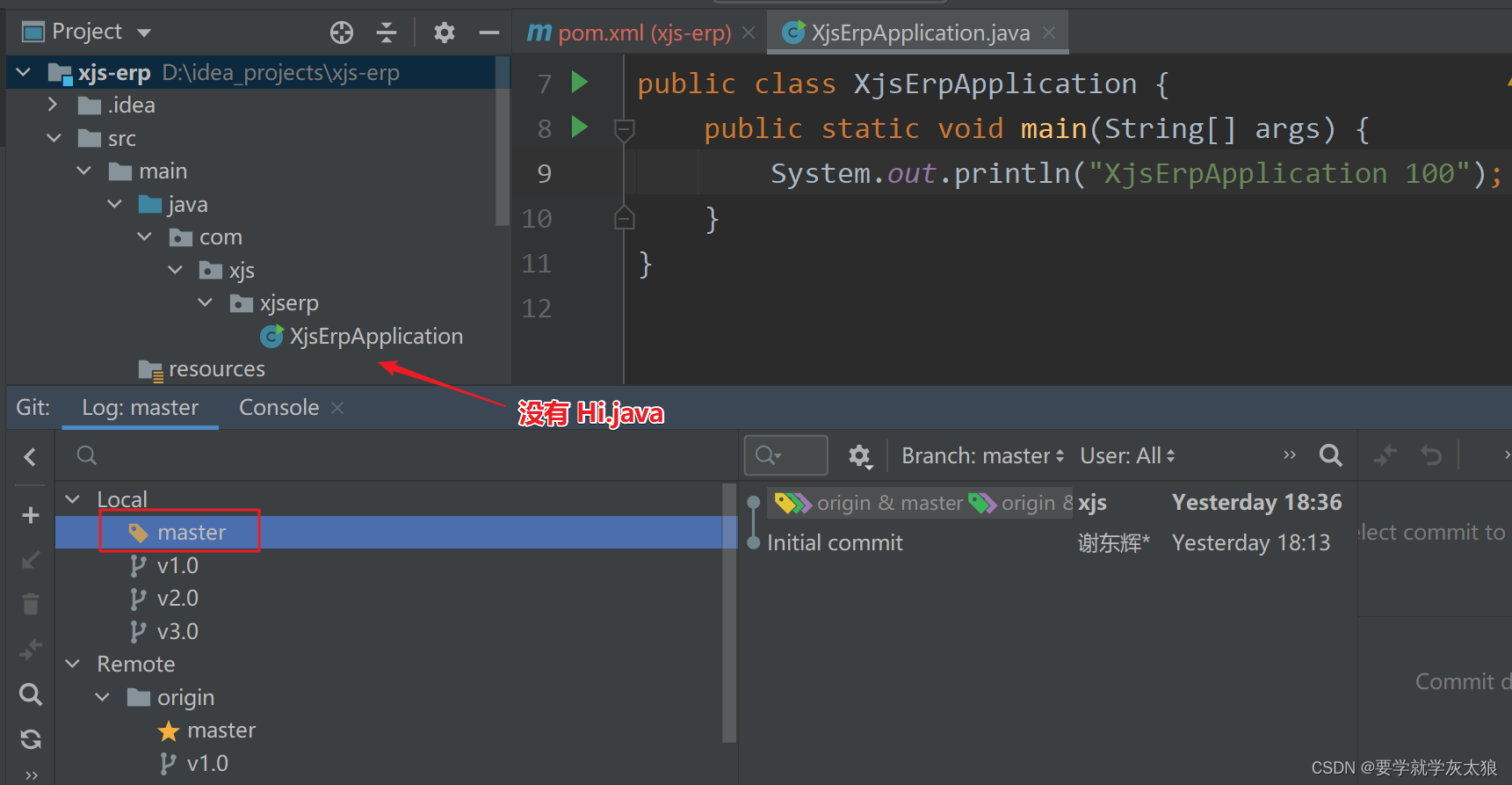This screenshot has height=785, width=1512.
Task: Collapse the main folder node
Action: point(84,171)
